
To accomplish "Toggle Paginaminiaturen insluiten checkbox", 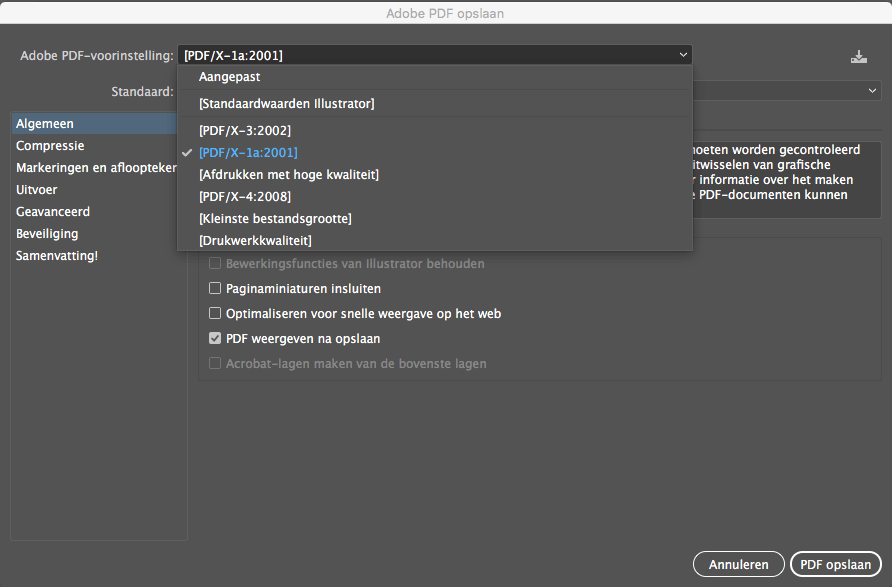I will tap(215, 288).
